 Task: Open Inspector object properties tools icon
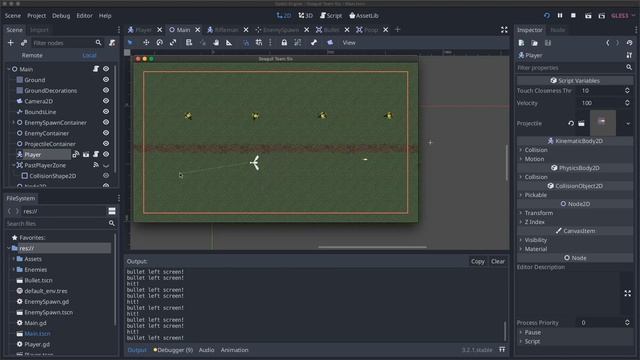tap(629, 55)
